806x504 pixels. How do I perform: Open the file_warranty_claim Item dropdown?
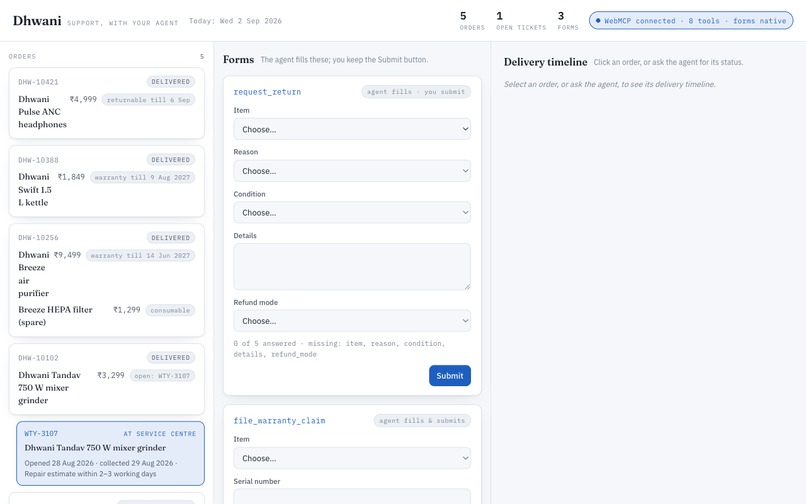[352, 458]
